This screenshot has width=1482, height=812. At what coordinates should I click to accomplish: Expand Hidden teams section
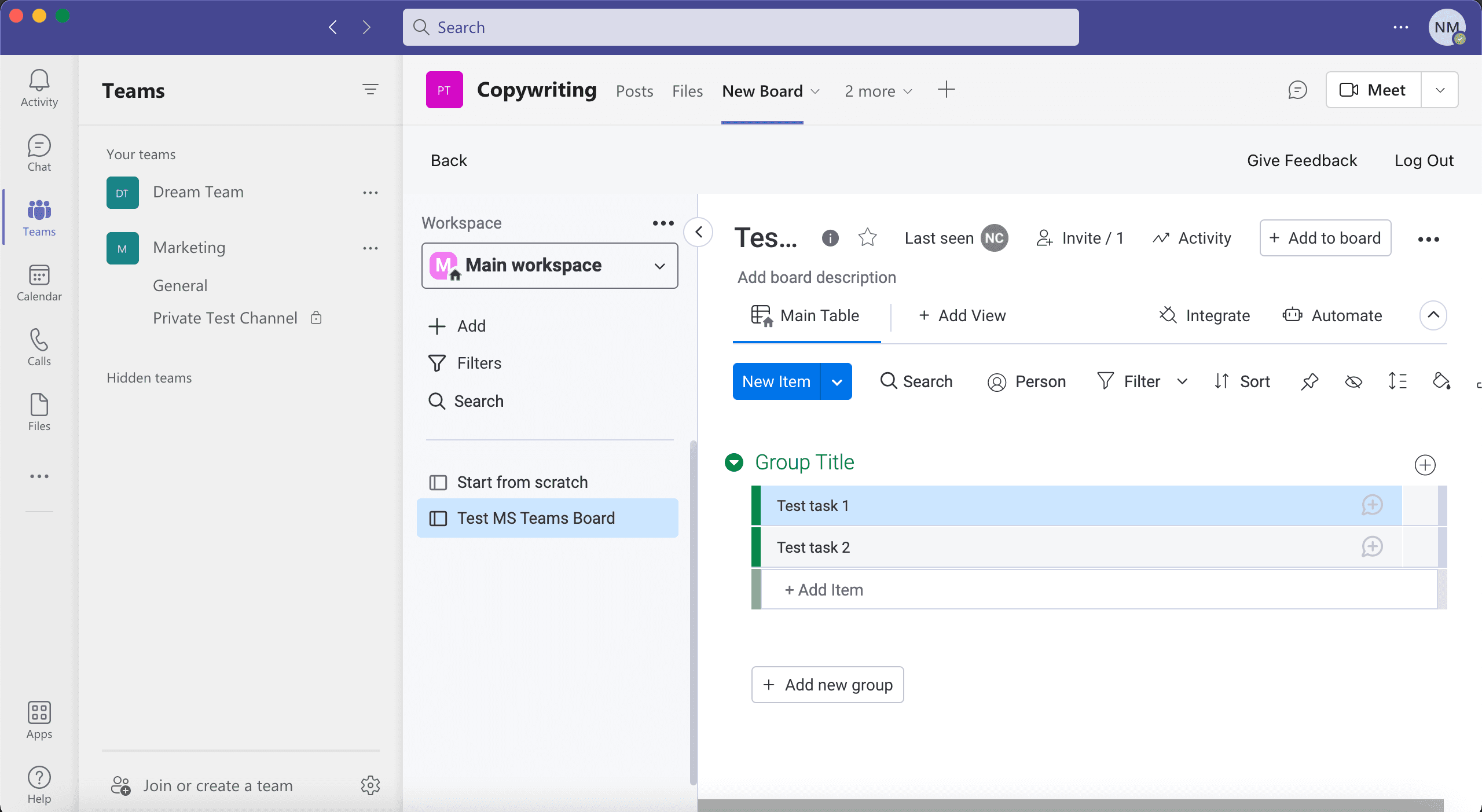coord(149,378)
